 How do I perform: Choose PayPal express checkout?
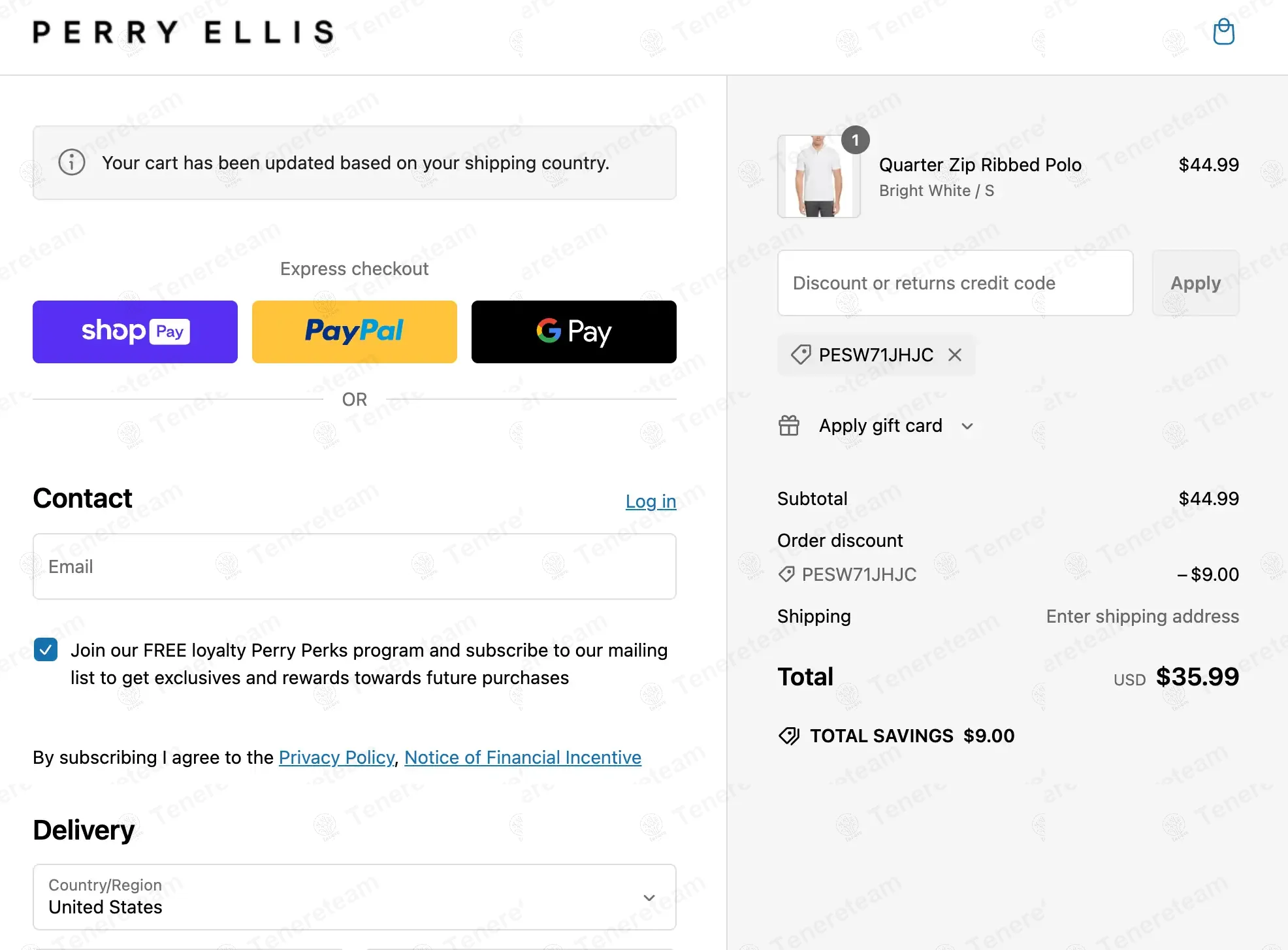pyautogui.click(x=355, y=332)
